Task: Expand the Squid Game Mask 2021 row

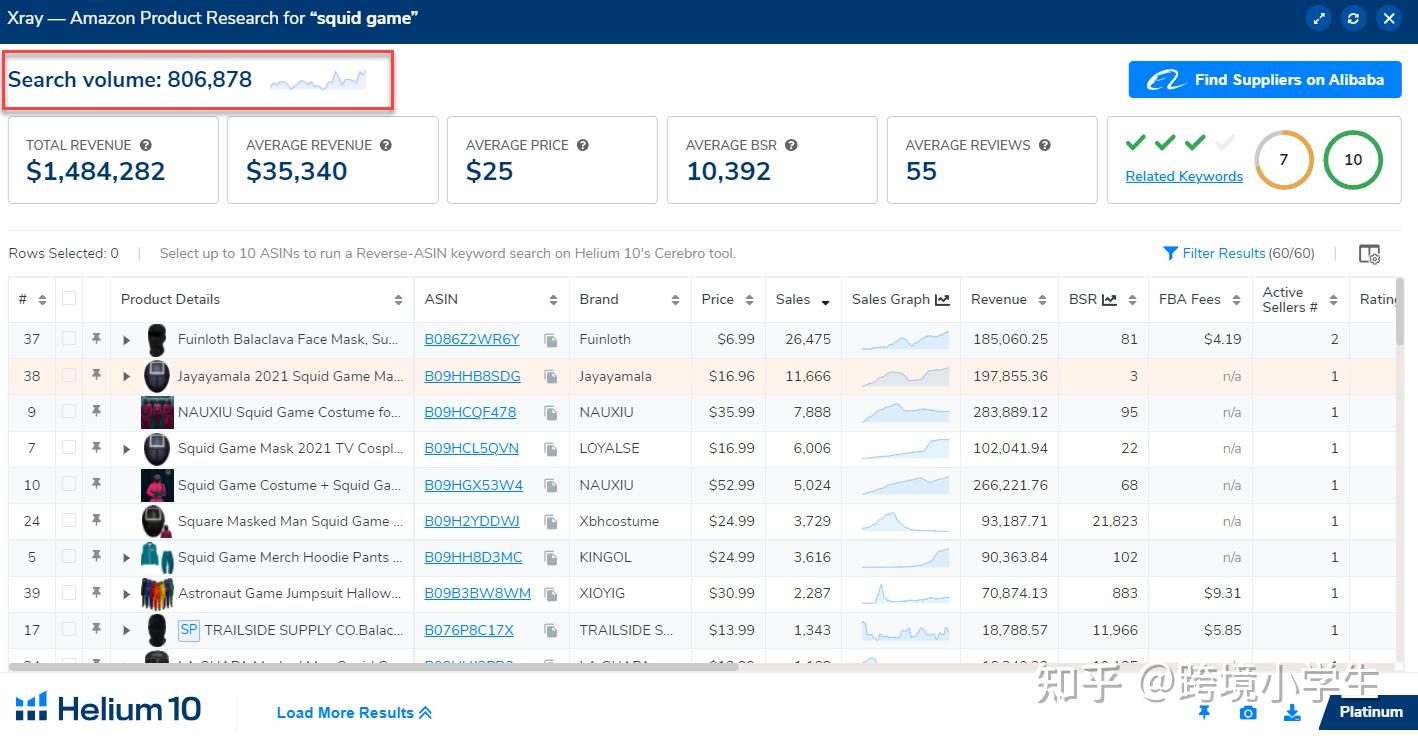Action: pos(126,449)
